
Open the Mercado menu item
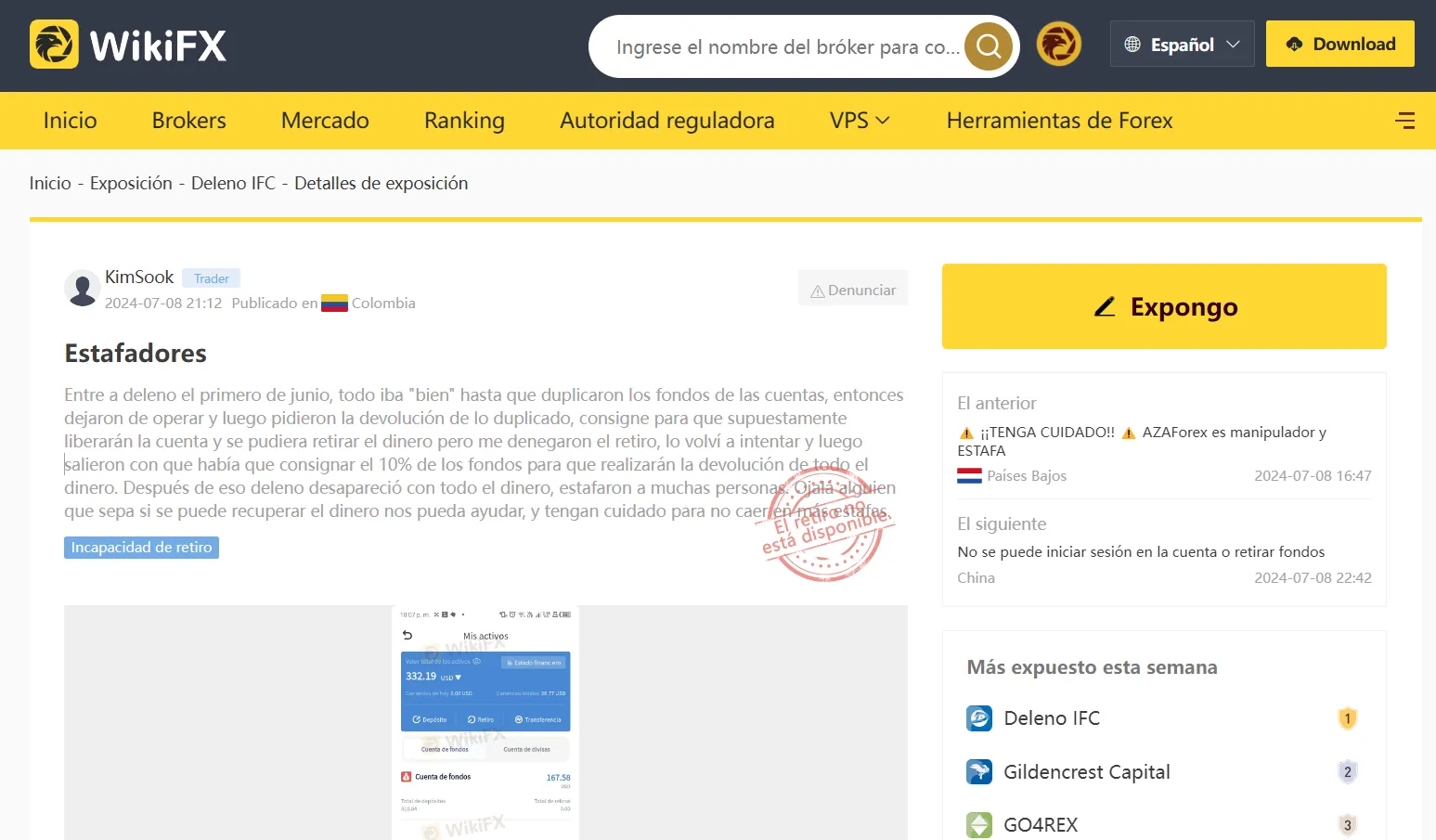[x=325, y=121]
